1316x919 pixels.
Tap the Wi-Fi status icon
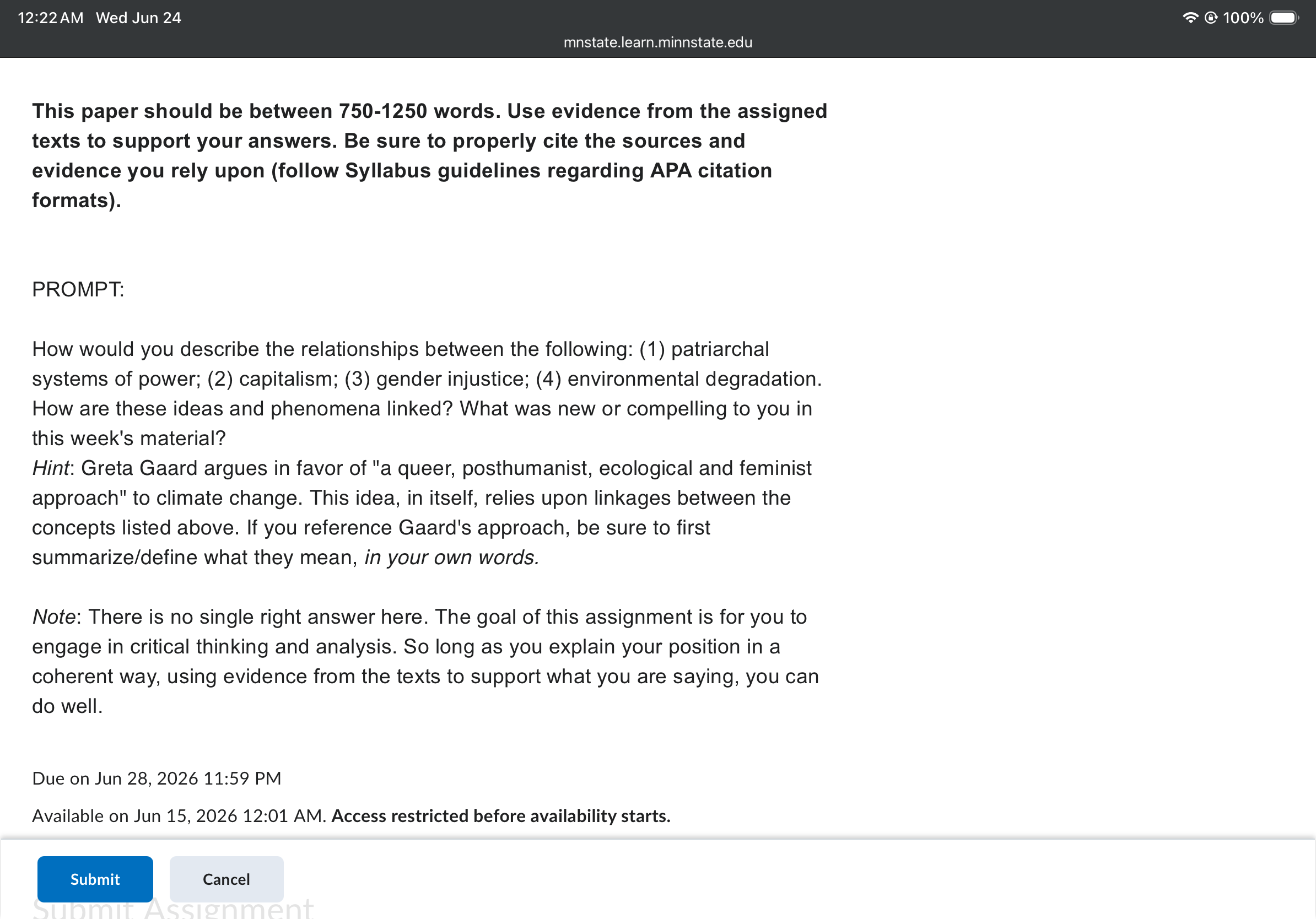tap(1190, 18)
